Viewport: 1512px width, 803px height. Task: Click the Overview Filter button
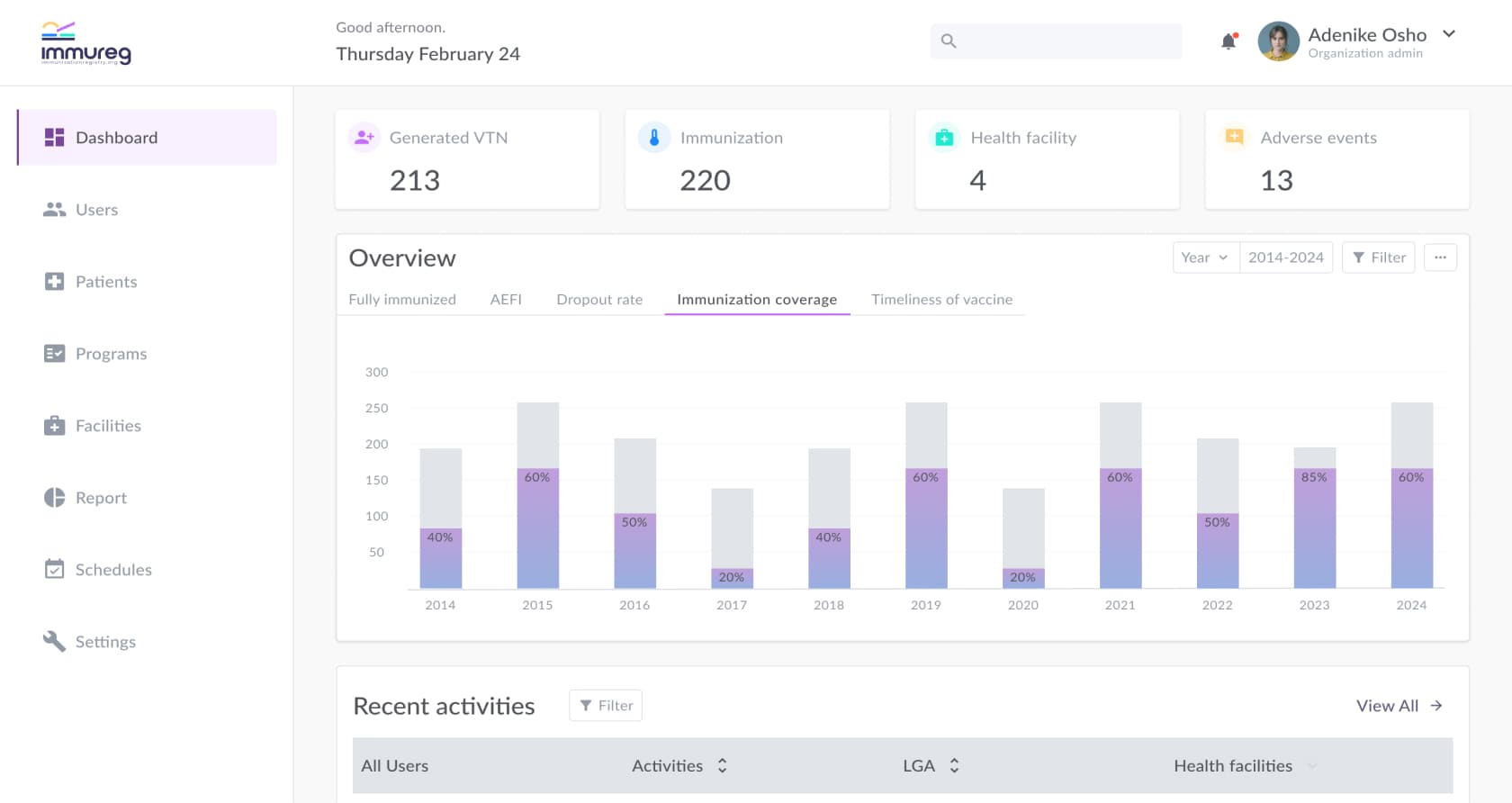[1379, 257]
